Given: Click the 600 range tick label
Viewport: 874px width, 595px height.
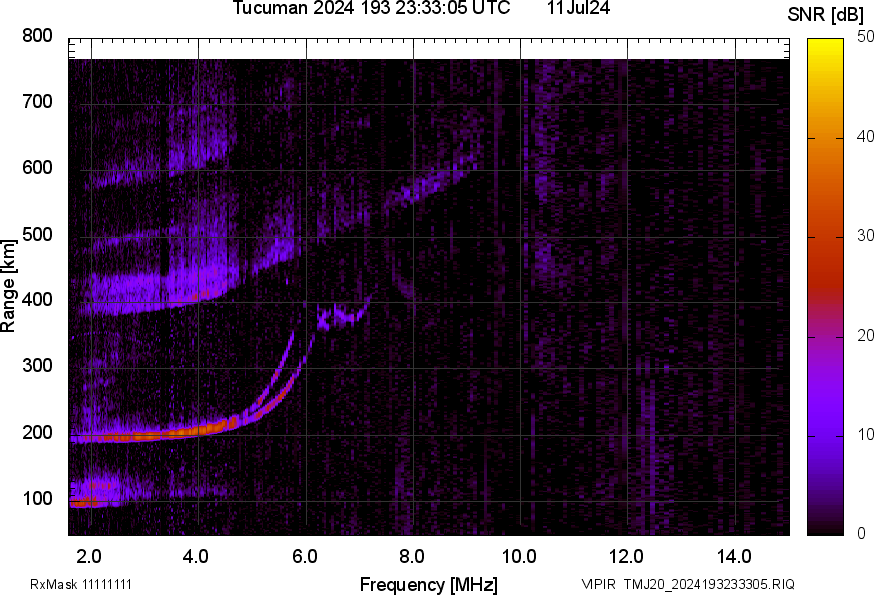Looking at the screenshot, I should (x=37, y=167).
